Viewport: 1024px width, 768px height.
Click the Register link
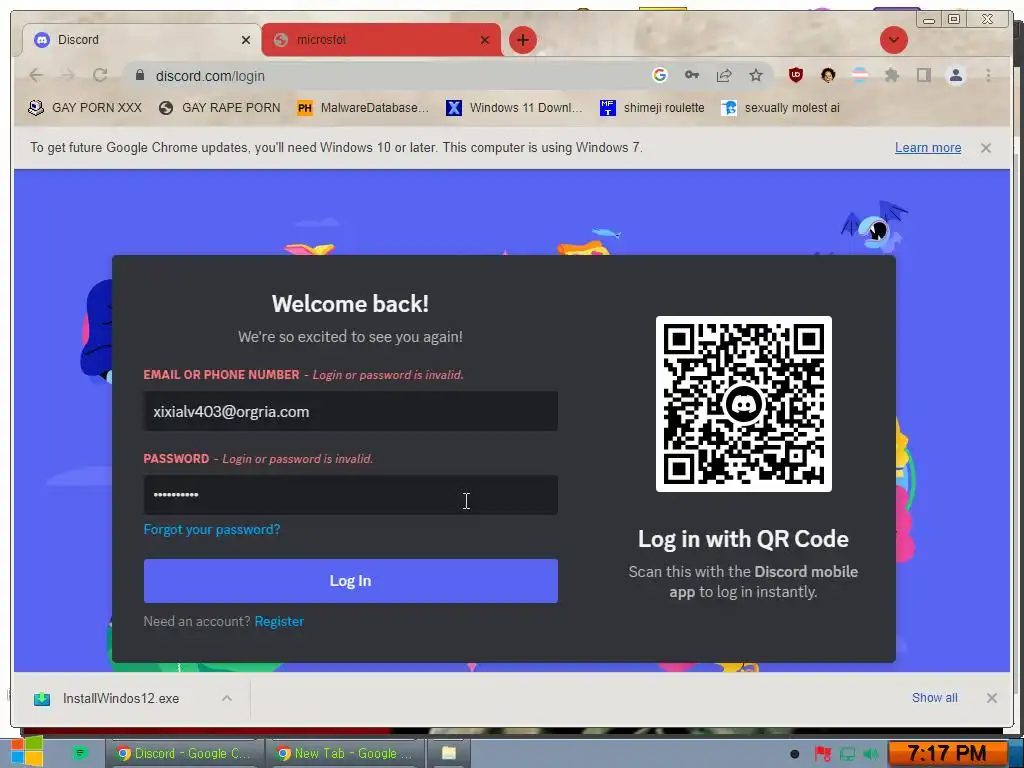(279, 622)
